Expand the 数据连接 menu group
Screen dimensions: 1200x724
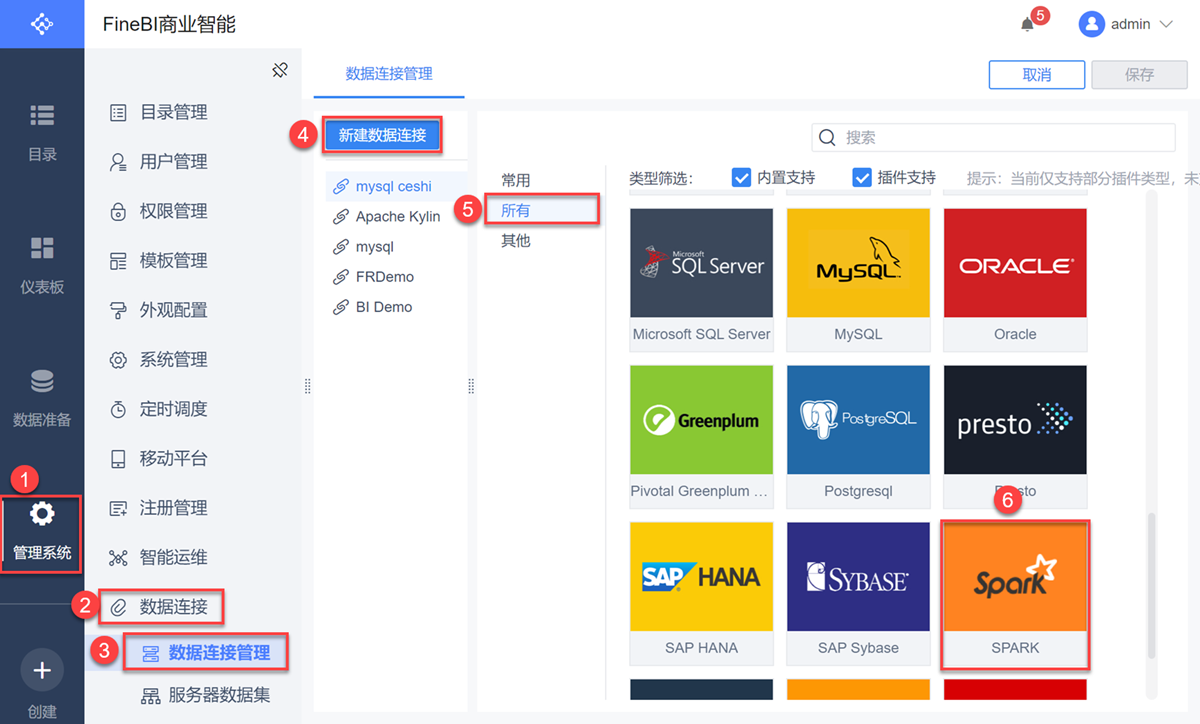(160, 606)
